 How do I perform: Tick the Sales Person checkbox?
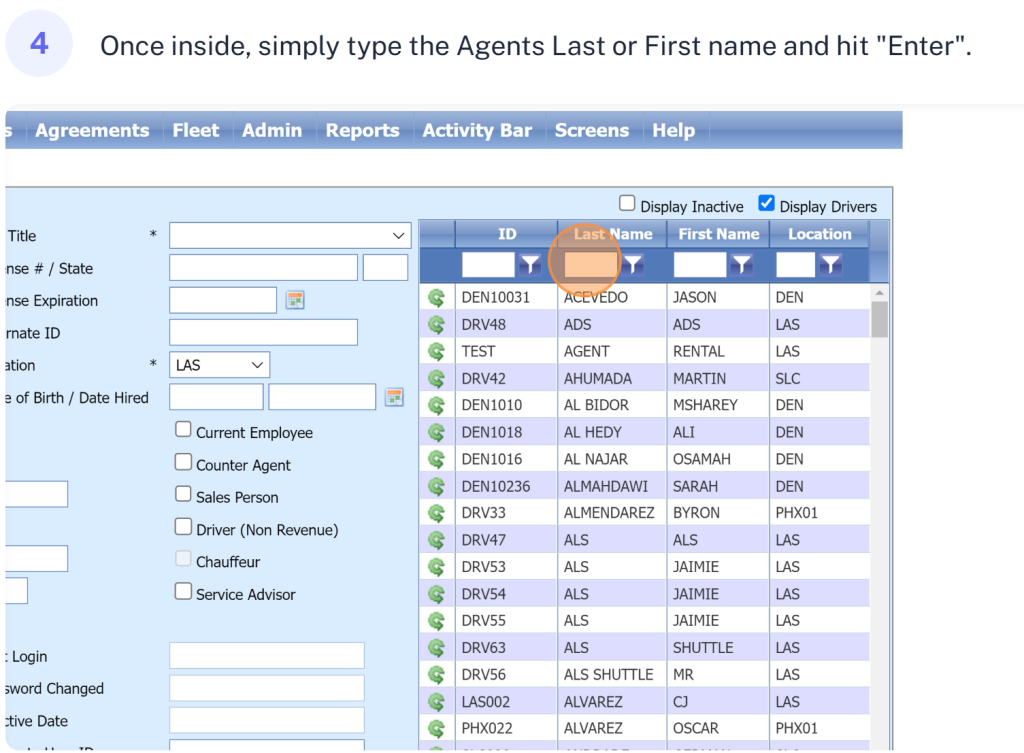pos(183,494)
